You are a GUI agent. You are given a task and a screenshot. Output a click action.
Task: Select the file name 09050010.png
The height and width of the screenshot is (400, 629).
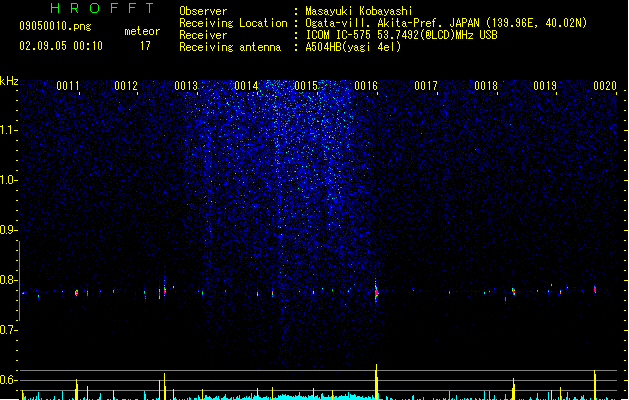pos(55,26)
